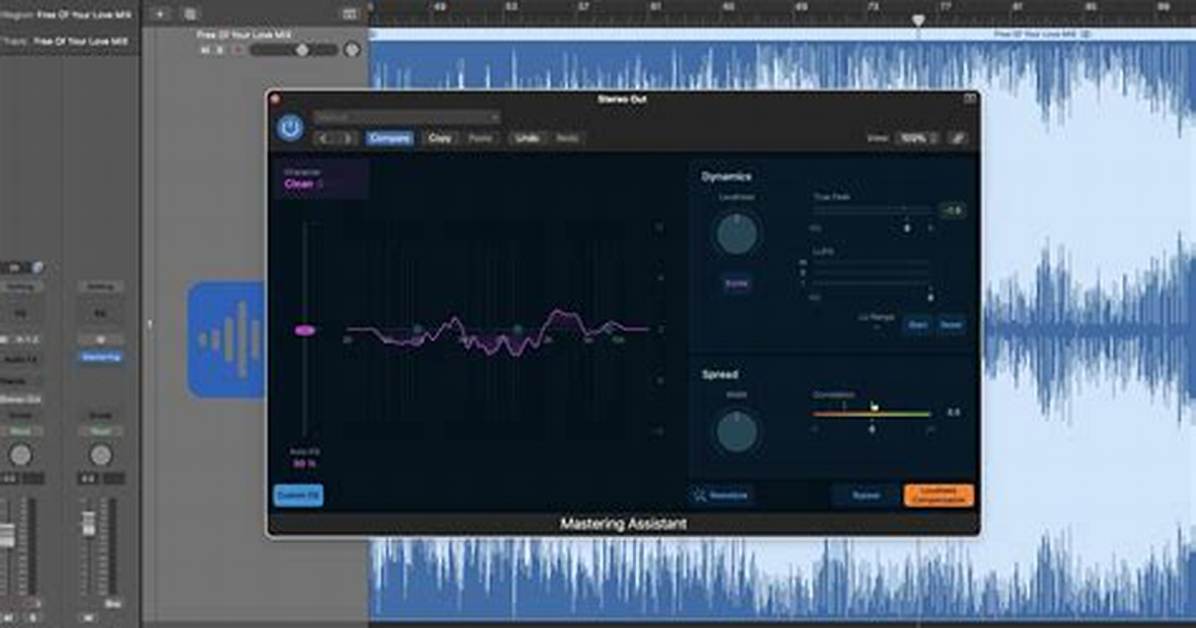Image resolution: width=1196 pixels, height=628 pixels.
Task: Click the link icon in plugin header
Action: (958, 139)
